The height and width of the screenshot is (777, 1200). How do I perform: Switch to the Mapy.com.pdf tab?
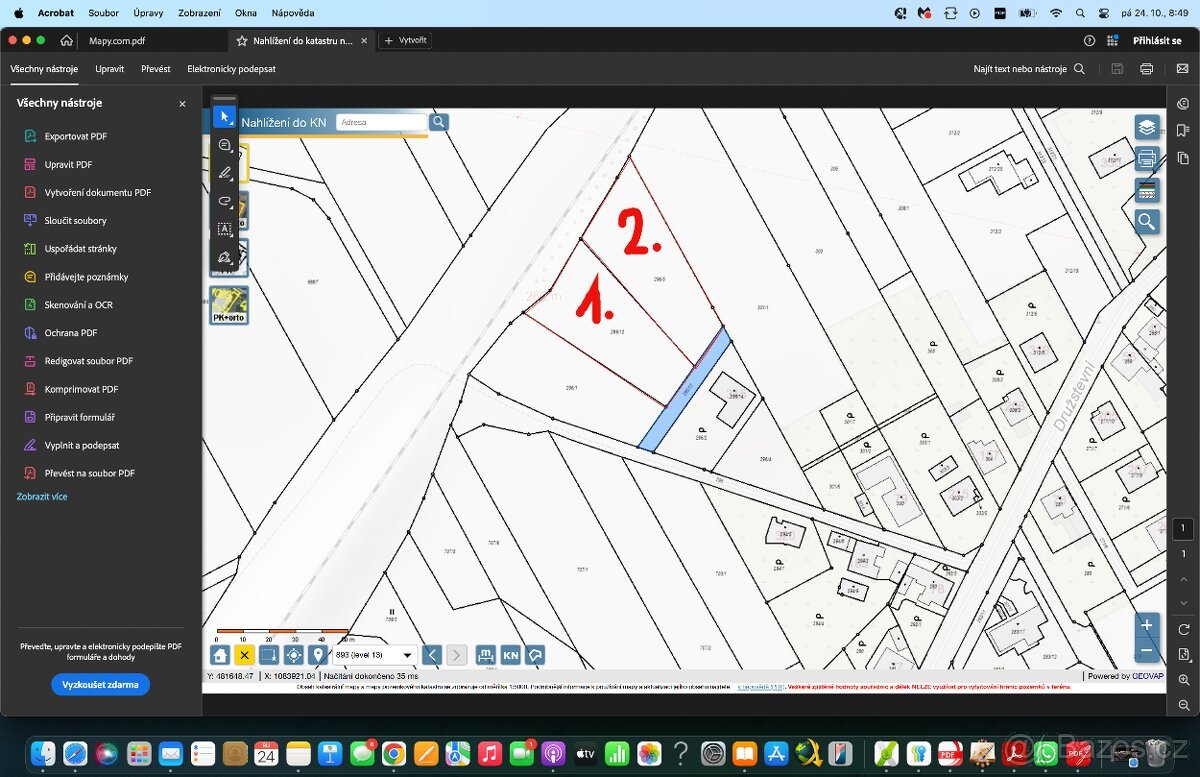pyautogui.click(x=116, y=41)
